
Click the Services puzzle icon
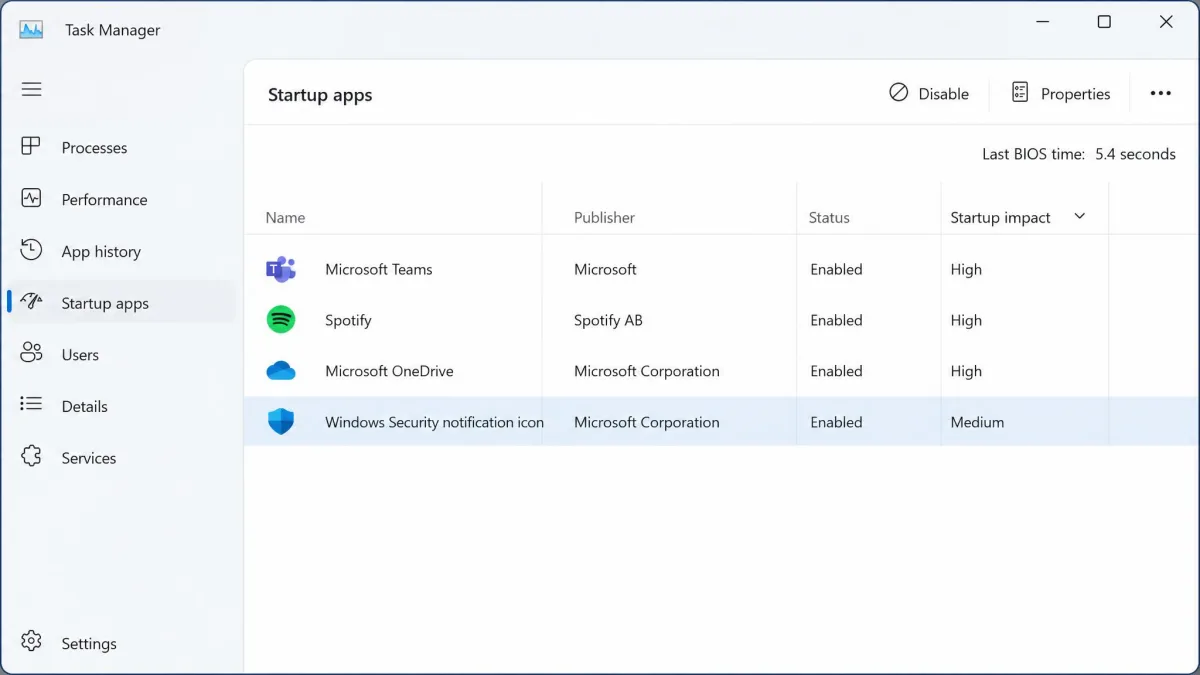click(31, 457)
